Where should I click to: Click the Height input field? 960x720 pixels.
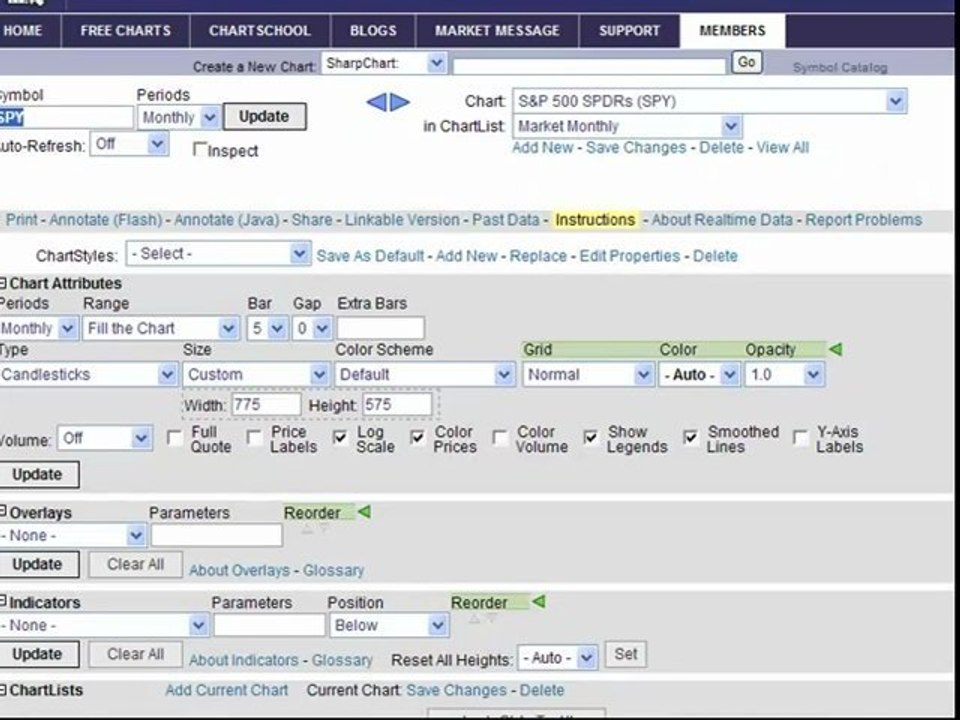click(397, 405)
